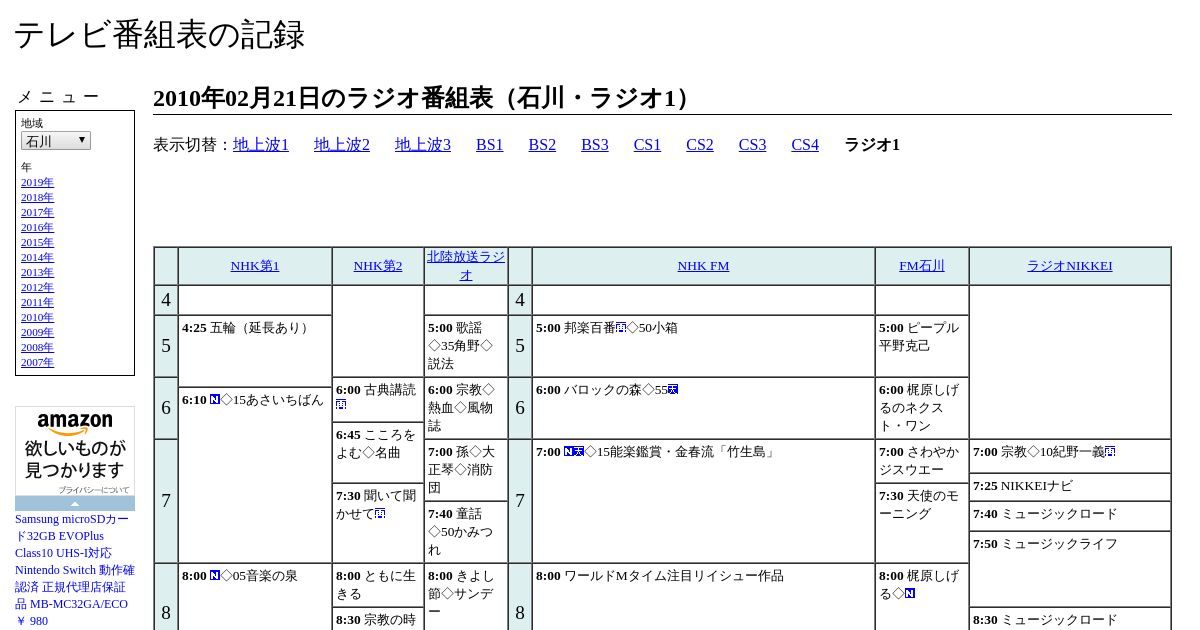Open the NHK第2 station header link
The width and height of the screenshot is (1200, 630).
[378, 266]
